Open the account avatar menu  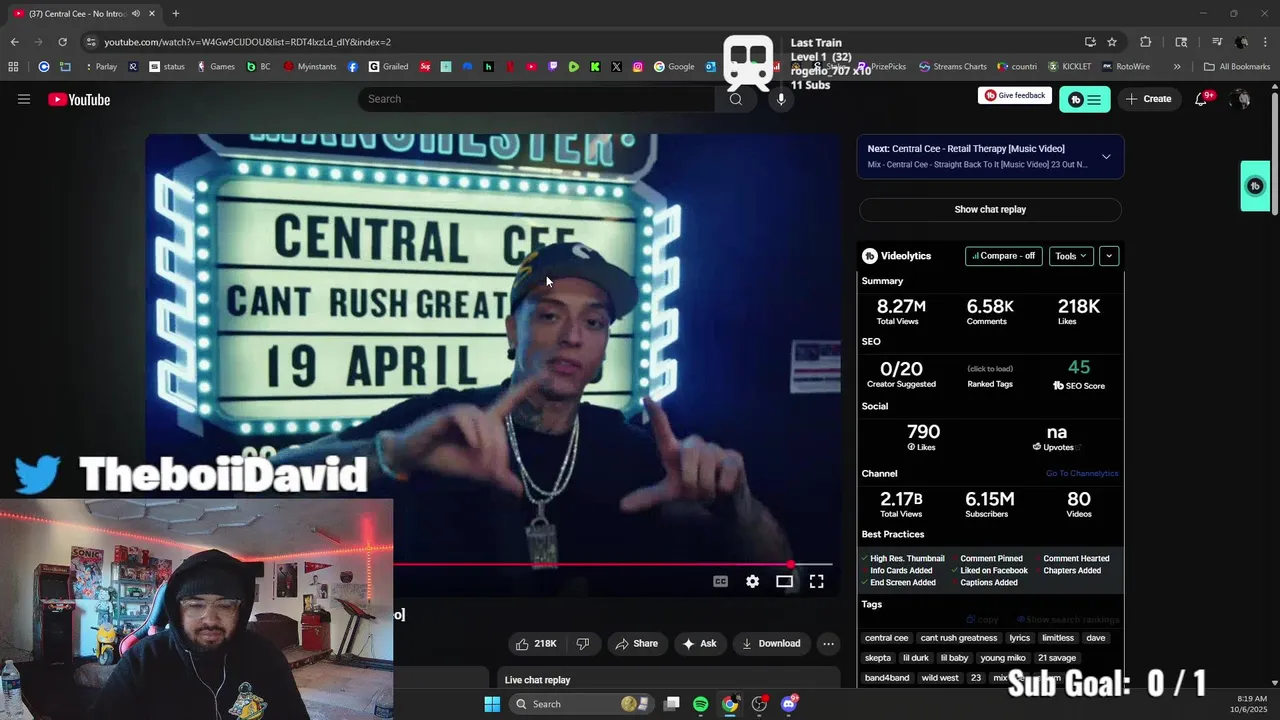1241,99
